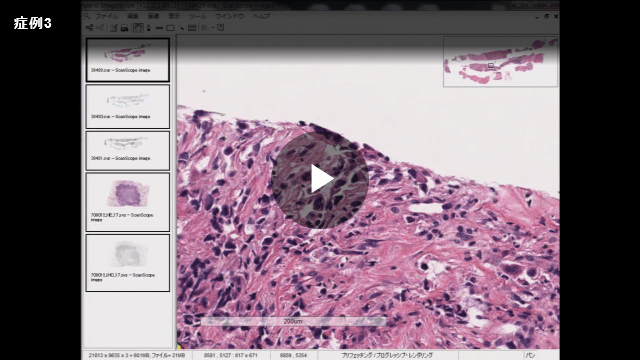Open the dropdown arrow beside analysis icon
Image resolution: width=640 pixels, height=360 pixels.
click(x=213, y=28)
